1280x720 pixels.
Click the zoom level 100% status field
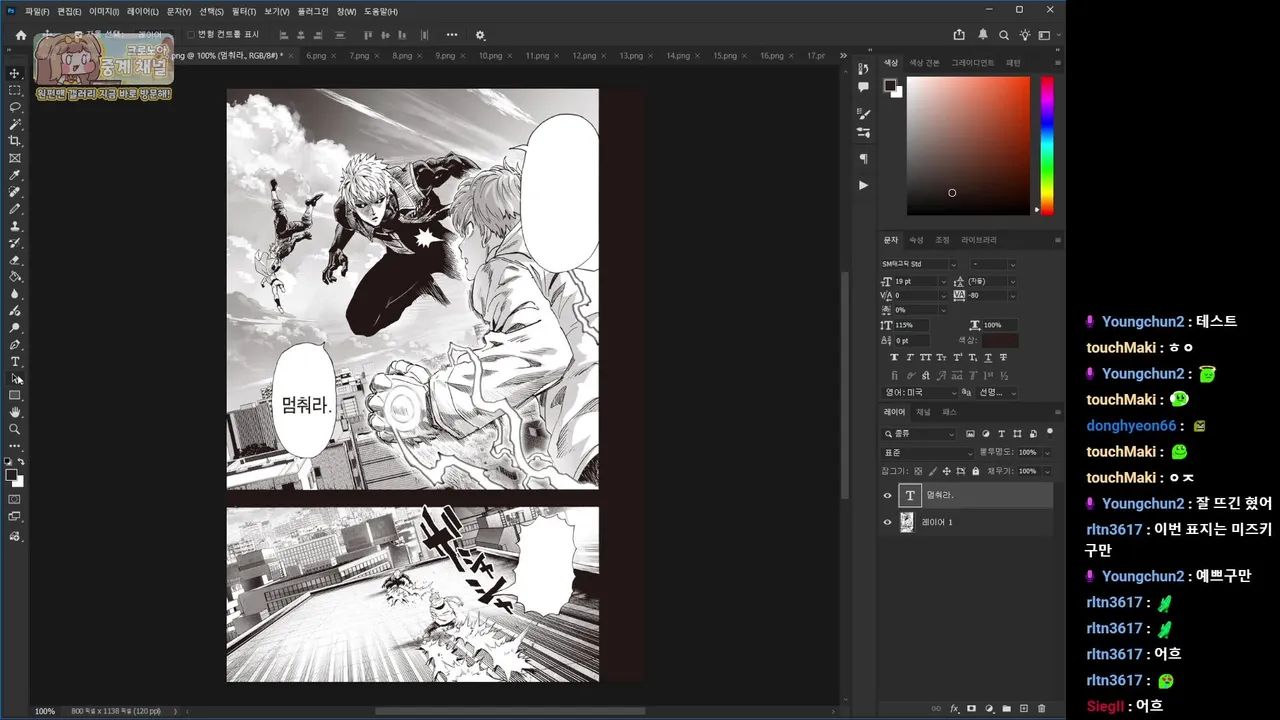45,711
